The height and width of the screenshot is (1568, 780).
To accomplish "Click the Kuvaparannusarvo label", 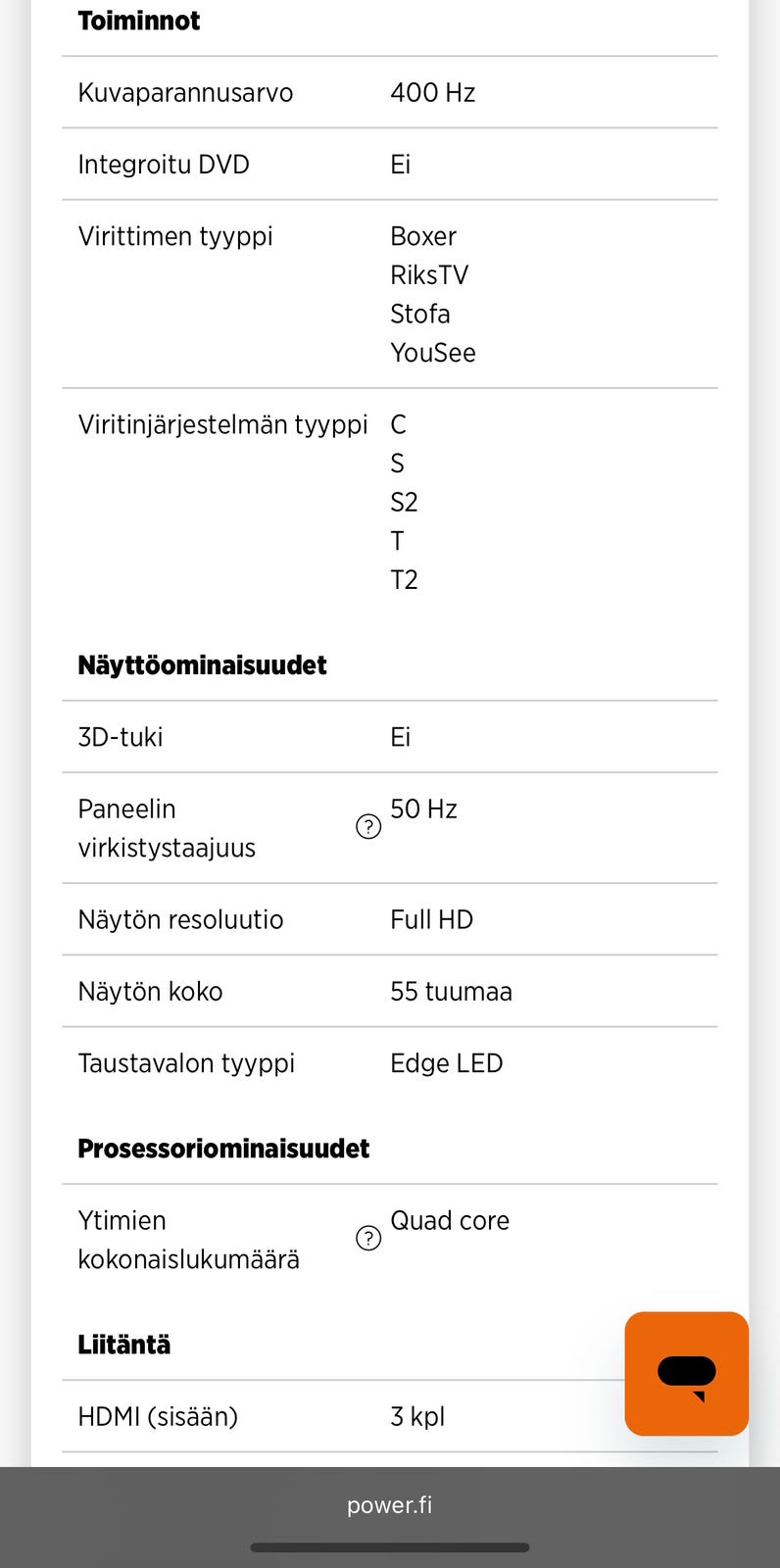I will click(x=185, y=93).
